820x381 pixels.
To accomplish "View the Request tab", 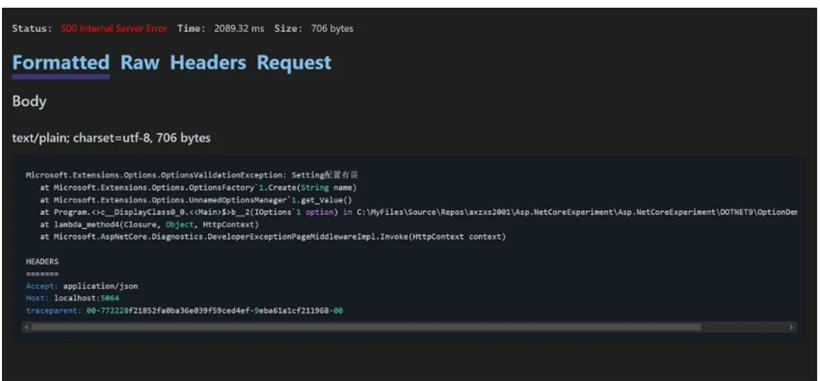I will 294,63.
